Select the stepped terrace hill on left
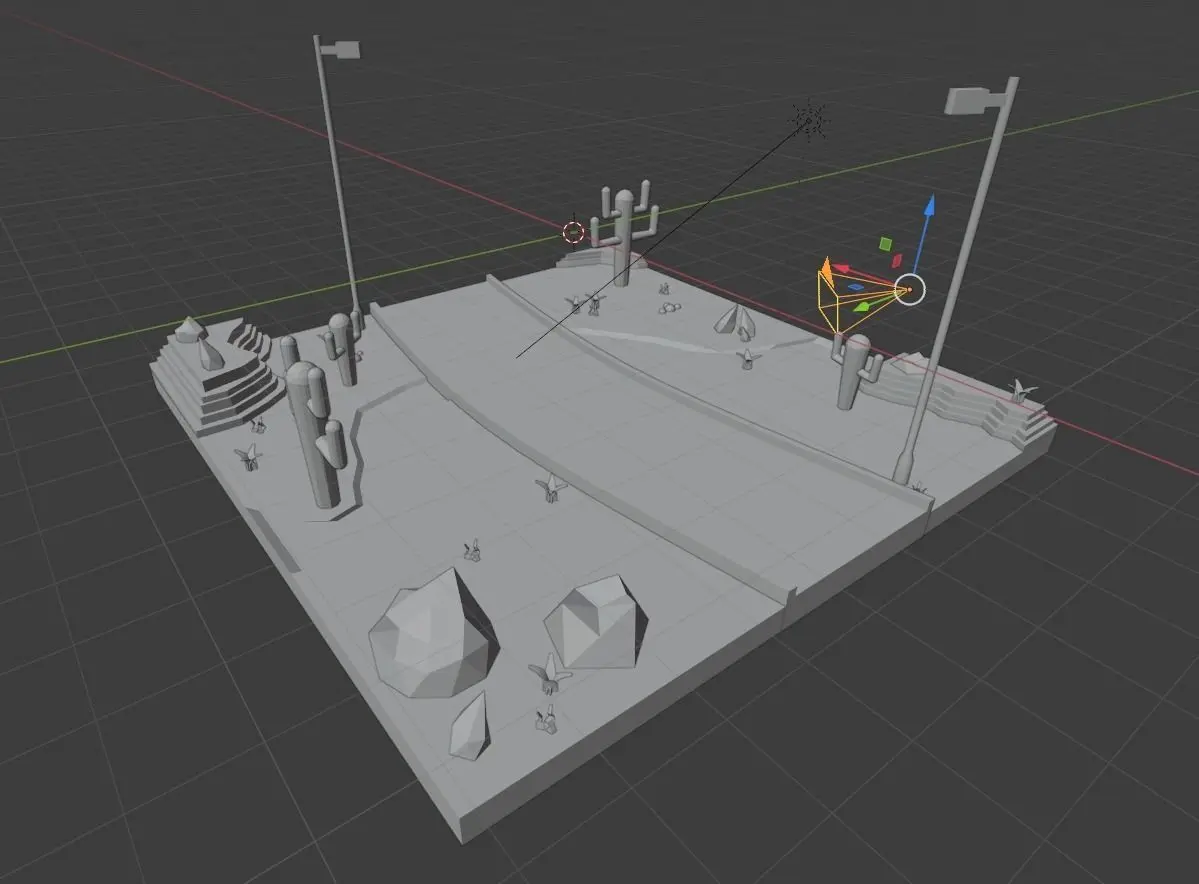The image size is (1199, 884). pos(218,375)
